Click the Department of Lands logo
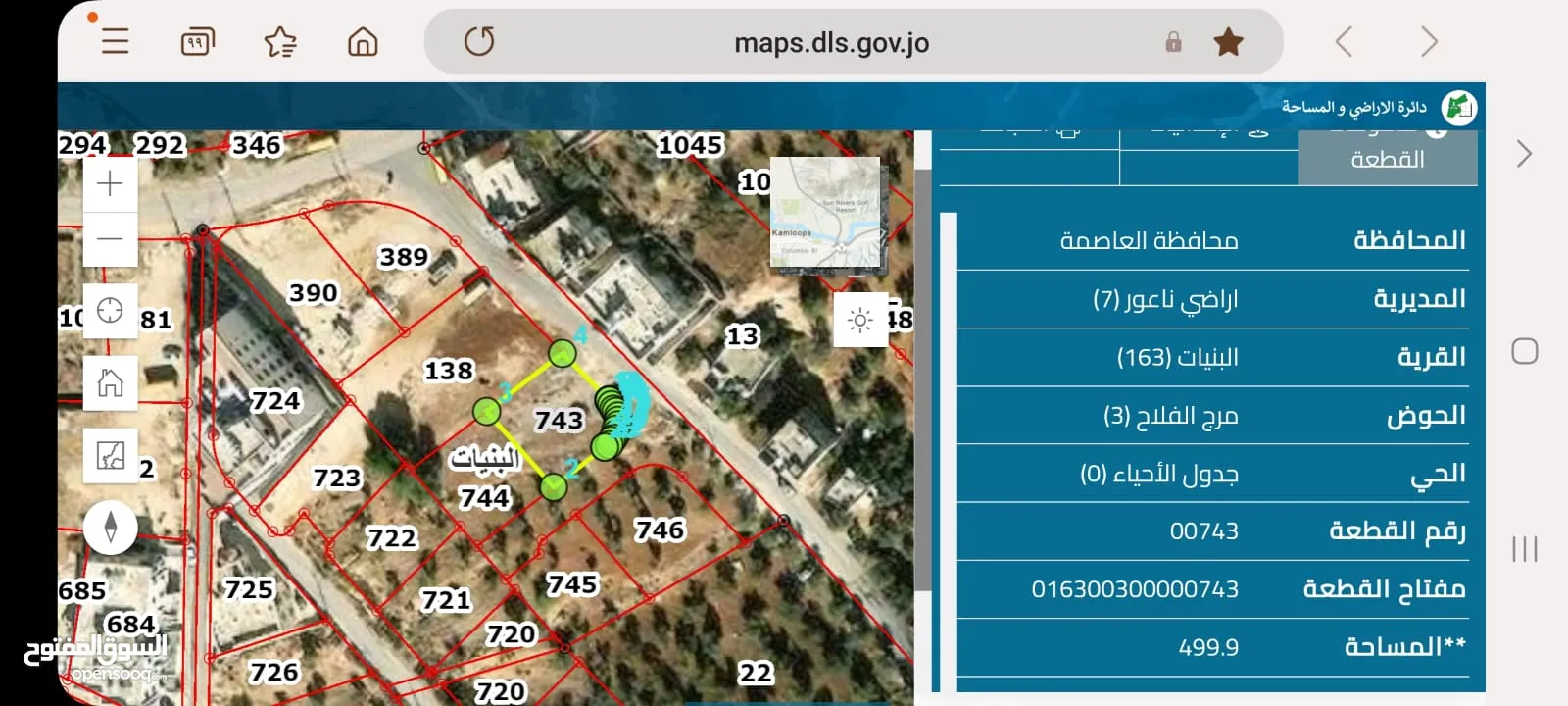The height and width of the screenshot is (706, 1568). coord(1459,107)
